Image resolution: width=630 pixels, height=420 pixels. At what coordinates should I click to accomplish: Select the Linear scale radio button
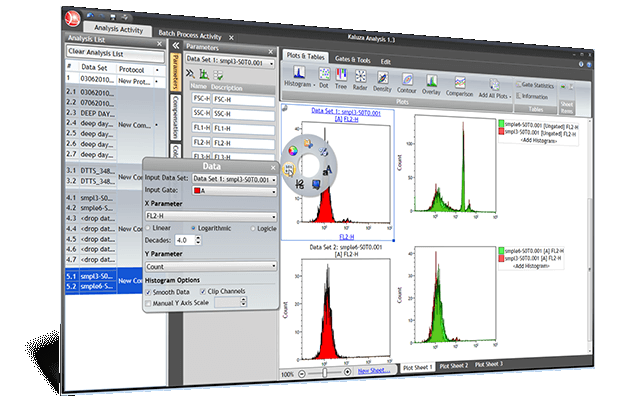pos(148,228)
